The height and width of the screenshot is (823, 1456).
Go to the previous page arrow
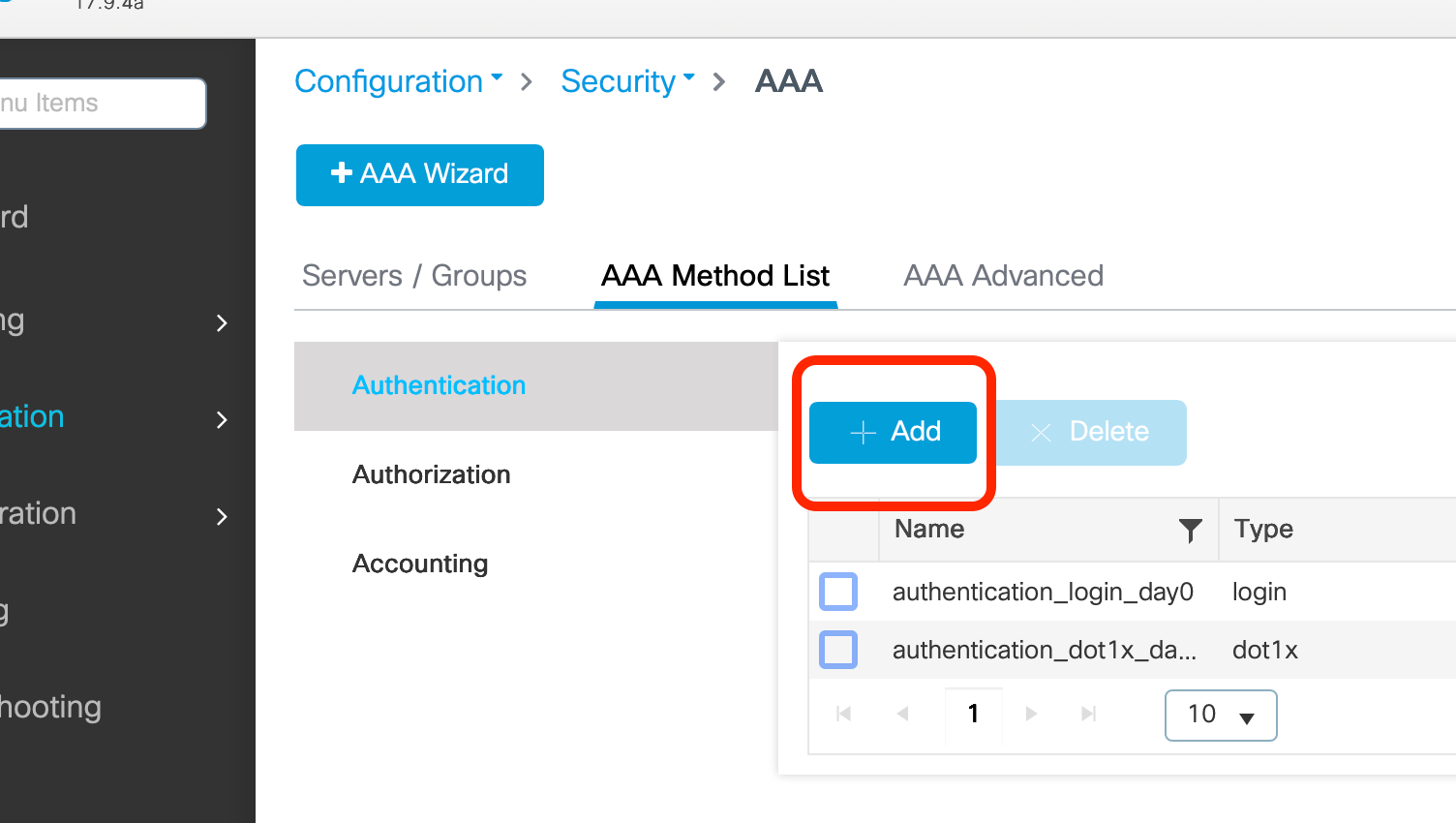(902, 714)
